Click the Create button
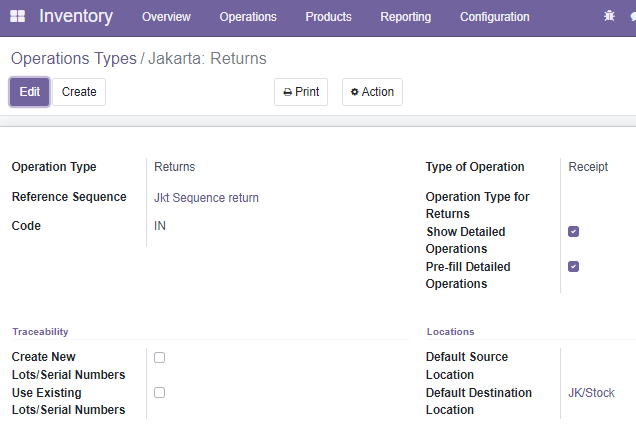The height and width of the screenshot is (435, 636). pyautogui.click(x=79, y=92)
